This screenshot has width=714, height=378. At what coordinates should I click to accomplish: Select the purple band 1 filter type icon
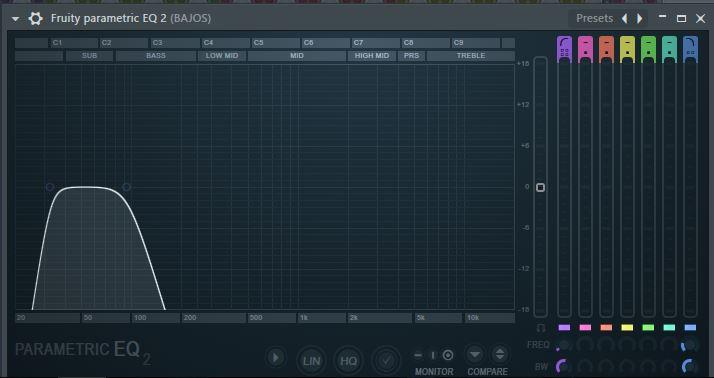[x=564, y=48]
